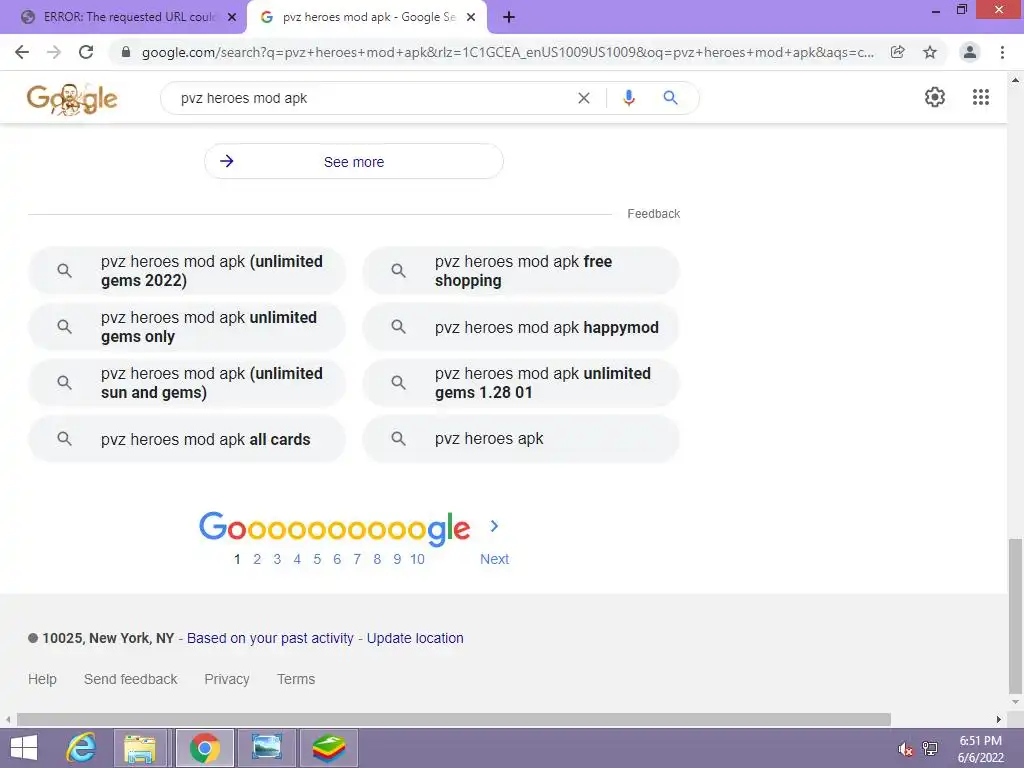1024x768 pixels.
Task: Open Based on your past activity link
Action: point(270,638)
